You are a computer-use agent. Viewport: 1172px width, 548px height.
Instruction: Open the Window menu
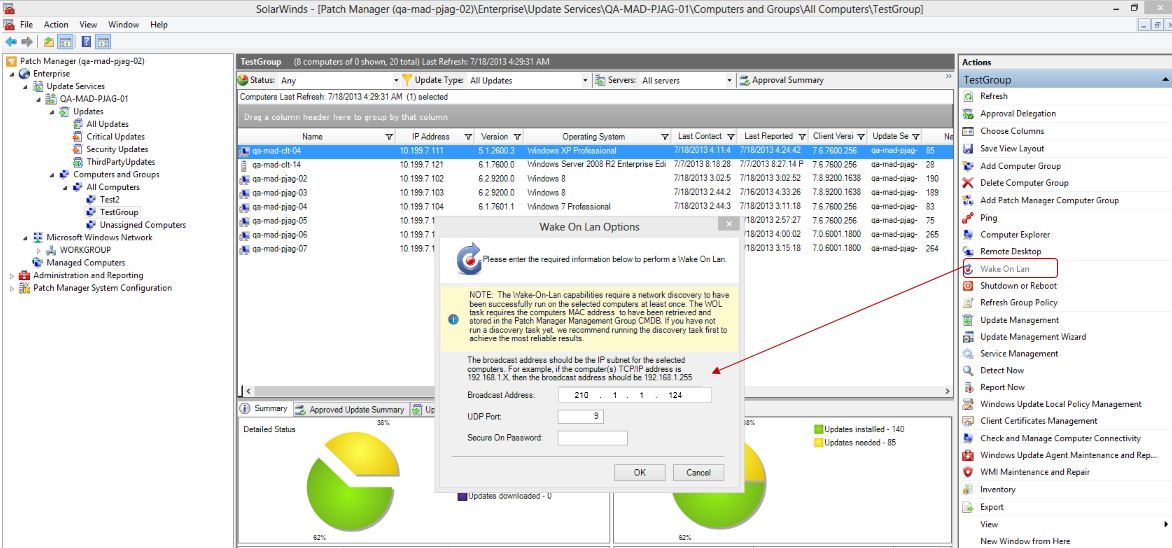[x=123, y=25]
